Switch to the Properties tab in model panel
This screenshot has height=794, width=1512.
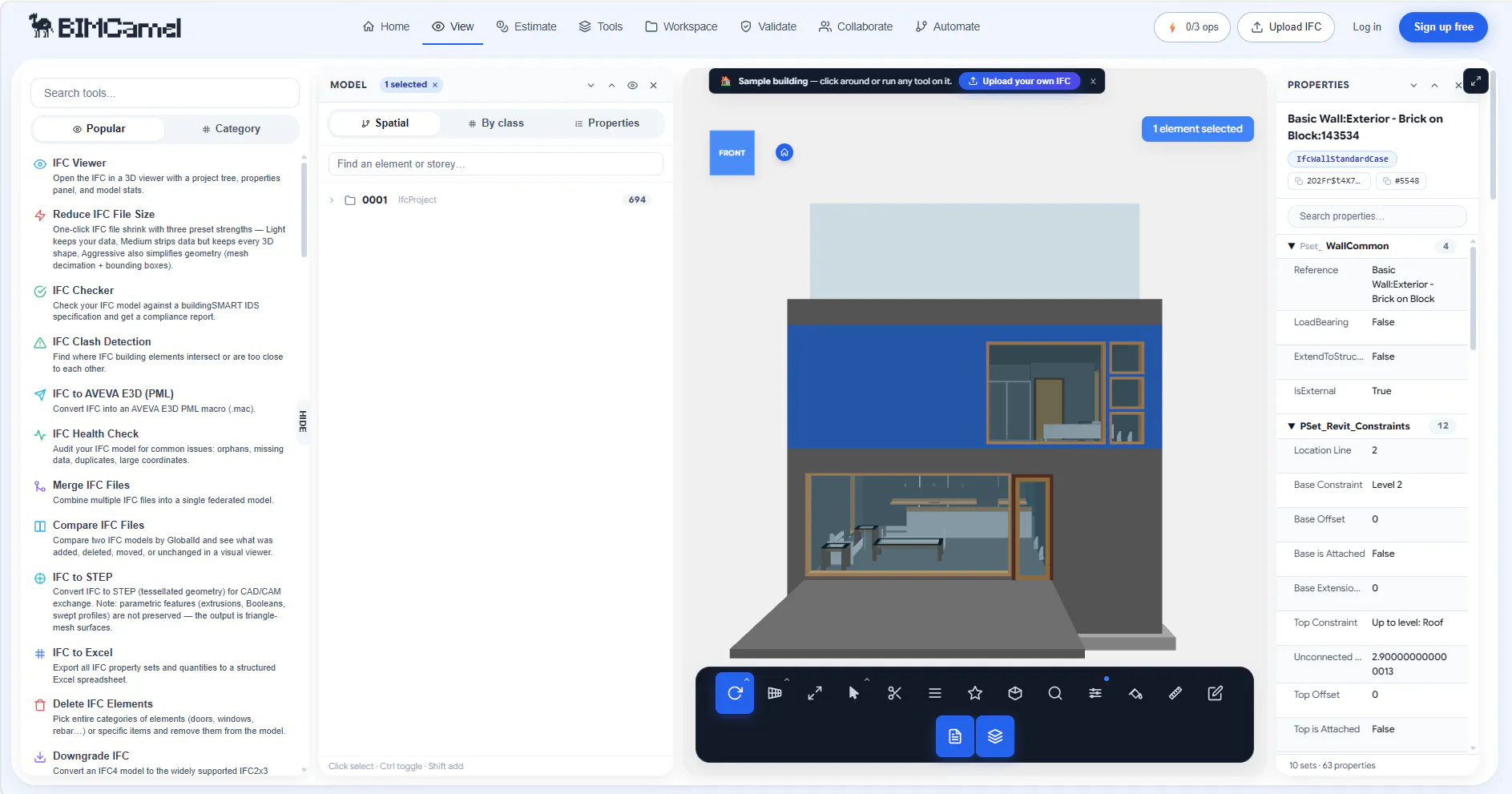click(607, 123)
